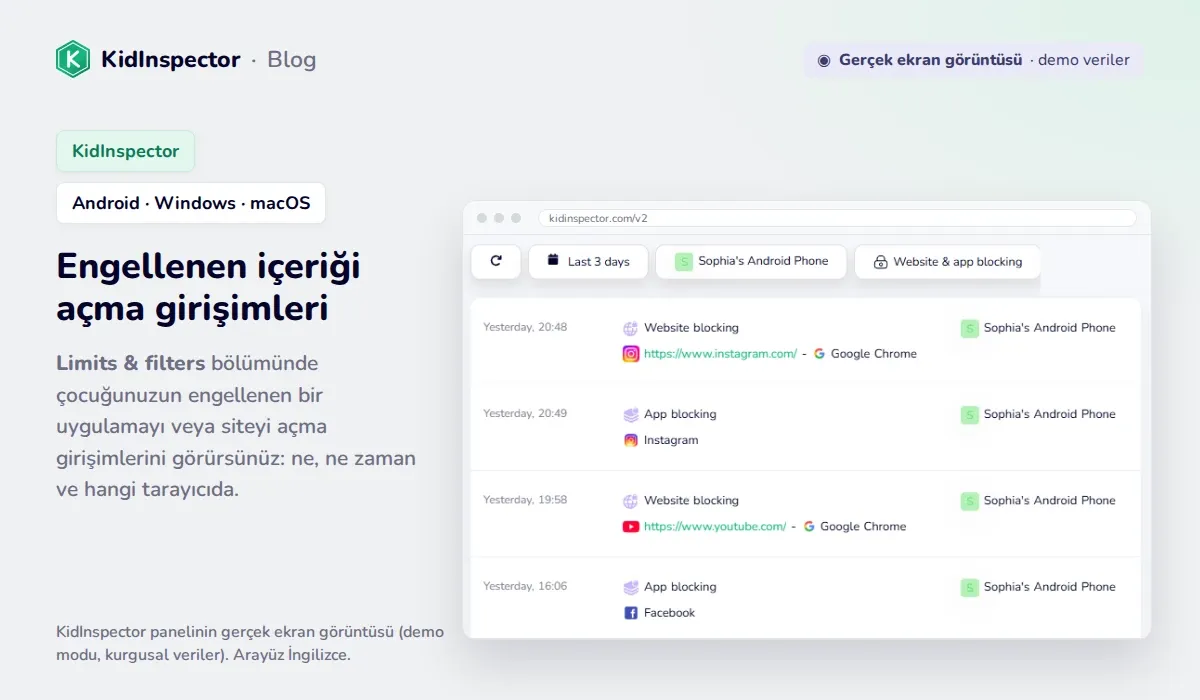This screenshot has height=700, width=1200.
Task: Open the Blog link in header
Action: (291, 59)
